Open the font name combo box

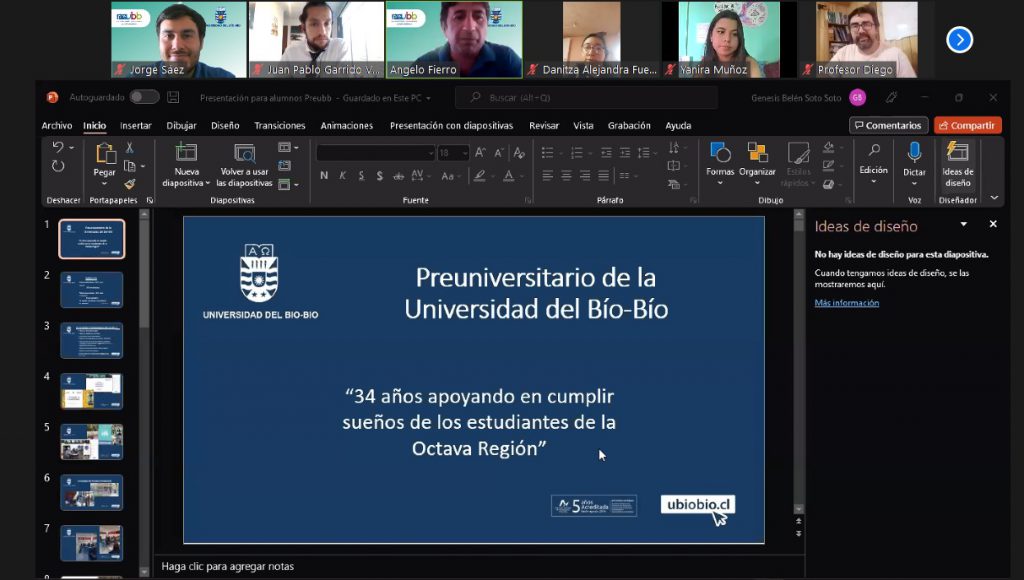pos(376,153)
